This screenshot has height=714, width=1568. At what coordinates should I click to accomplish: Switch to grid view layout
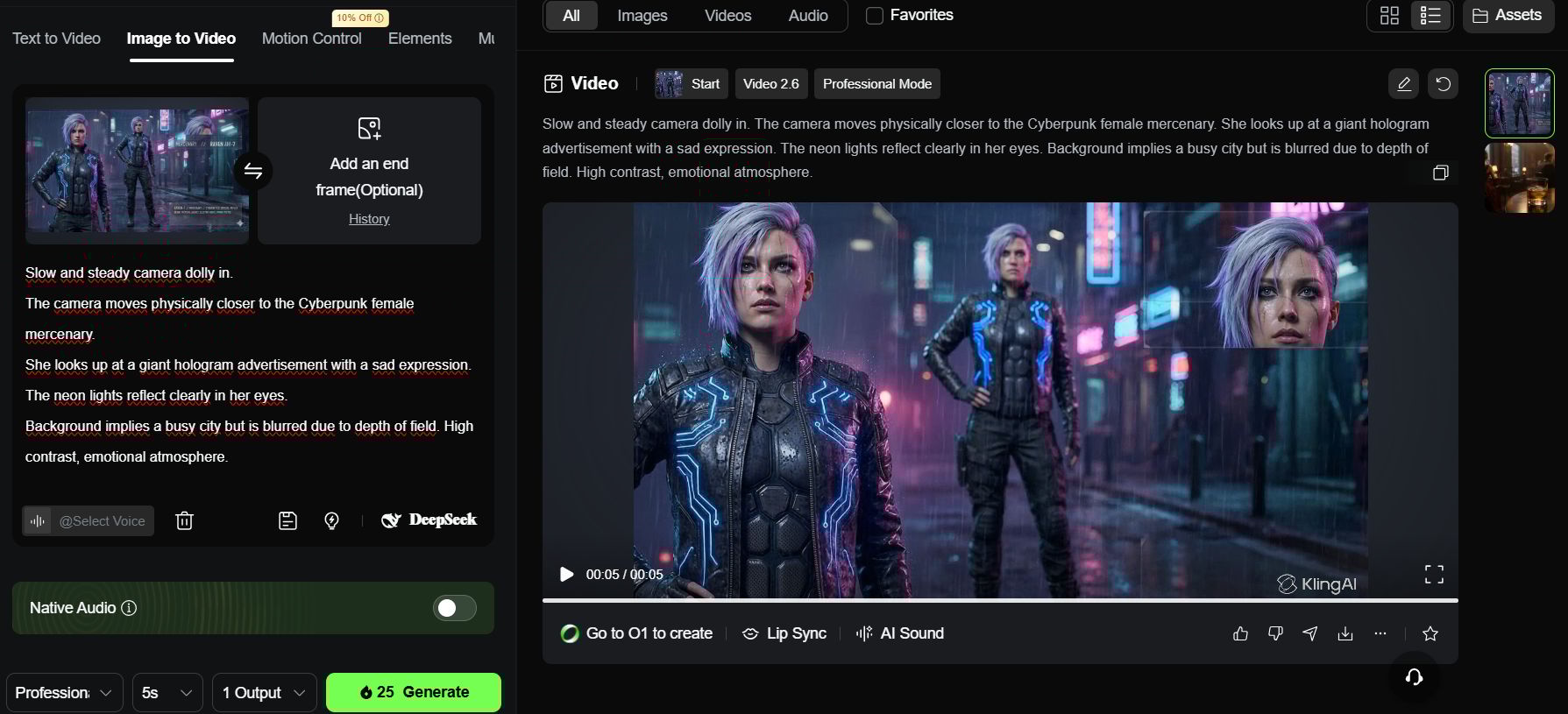1389,16
